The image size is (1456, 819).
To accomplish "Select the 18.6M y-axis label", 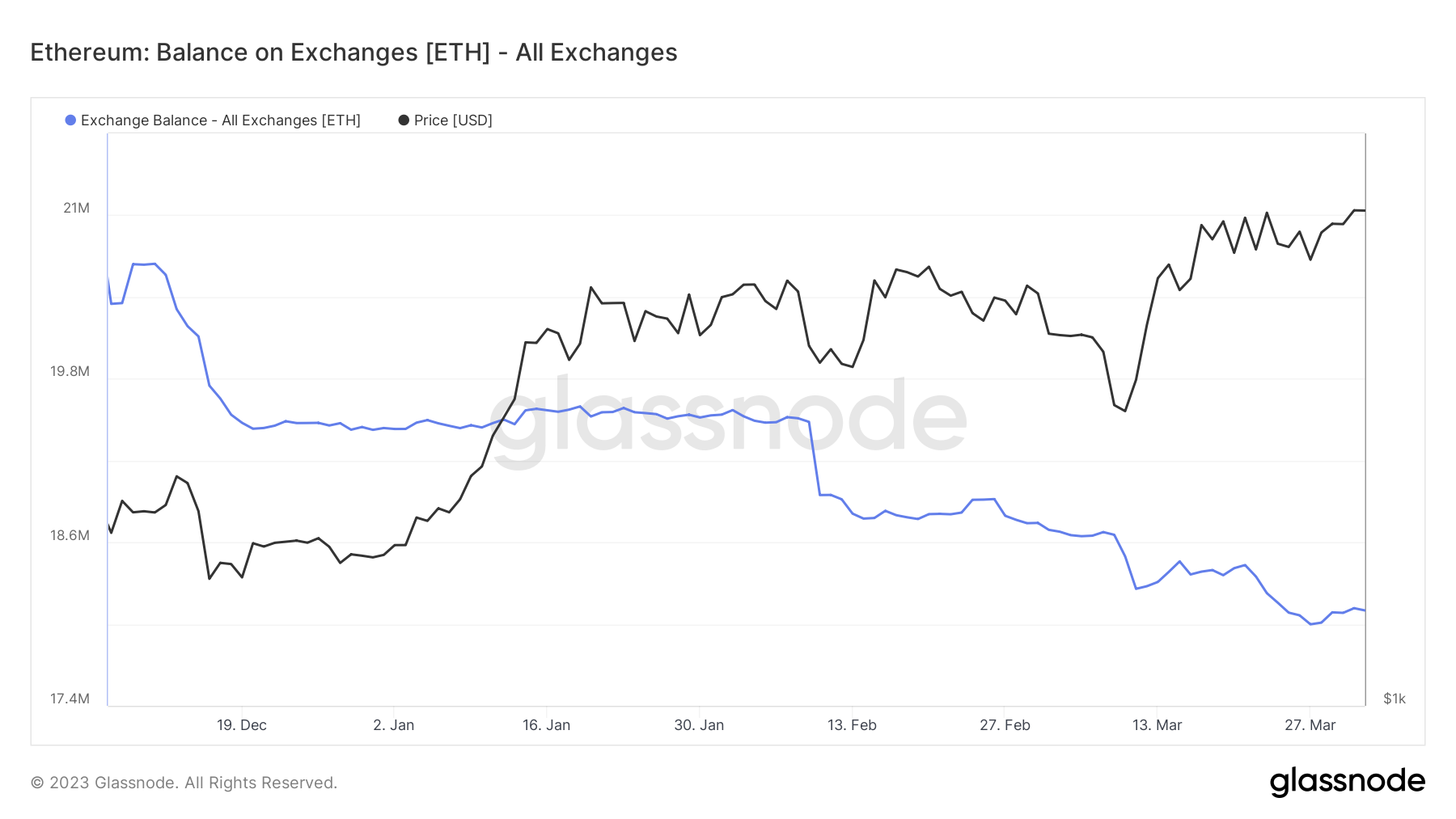I will tap(70, 535).
